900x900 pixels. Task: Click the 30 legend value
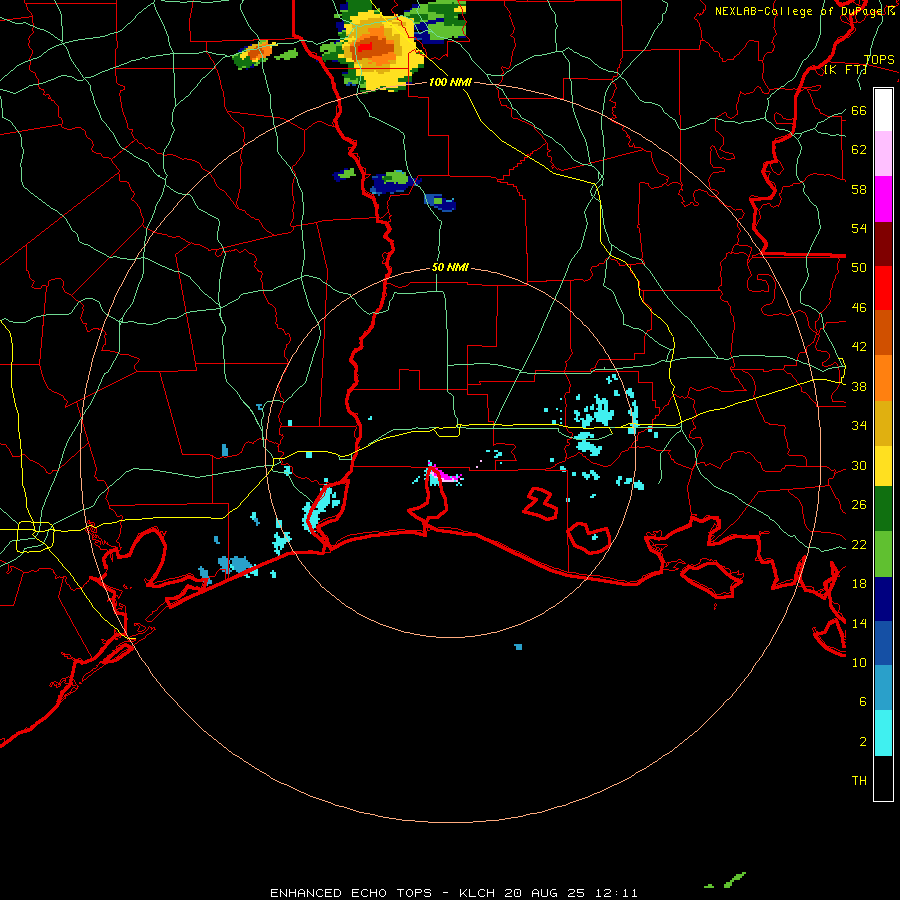point(859,465)
